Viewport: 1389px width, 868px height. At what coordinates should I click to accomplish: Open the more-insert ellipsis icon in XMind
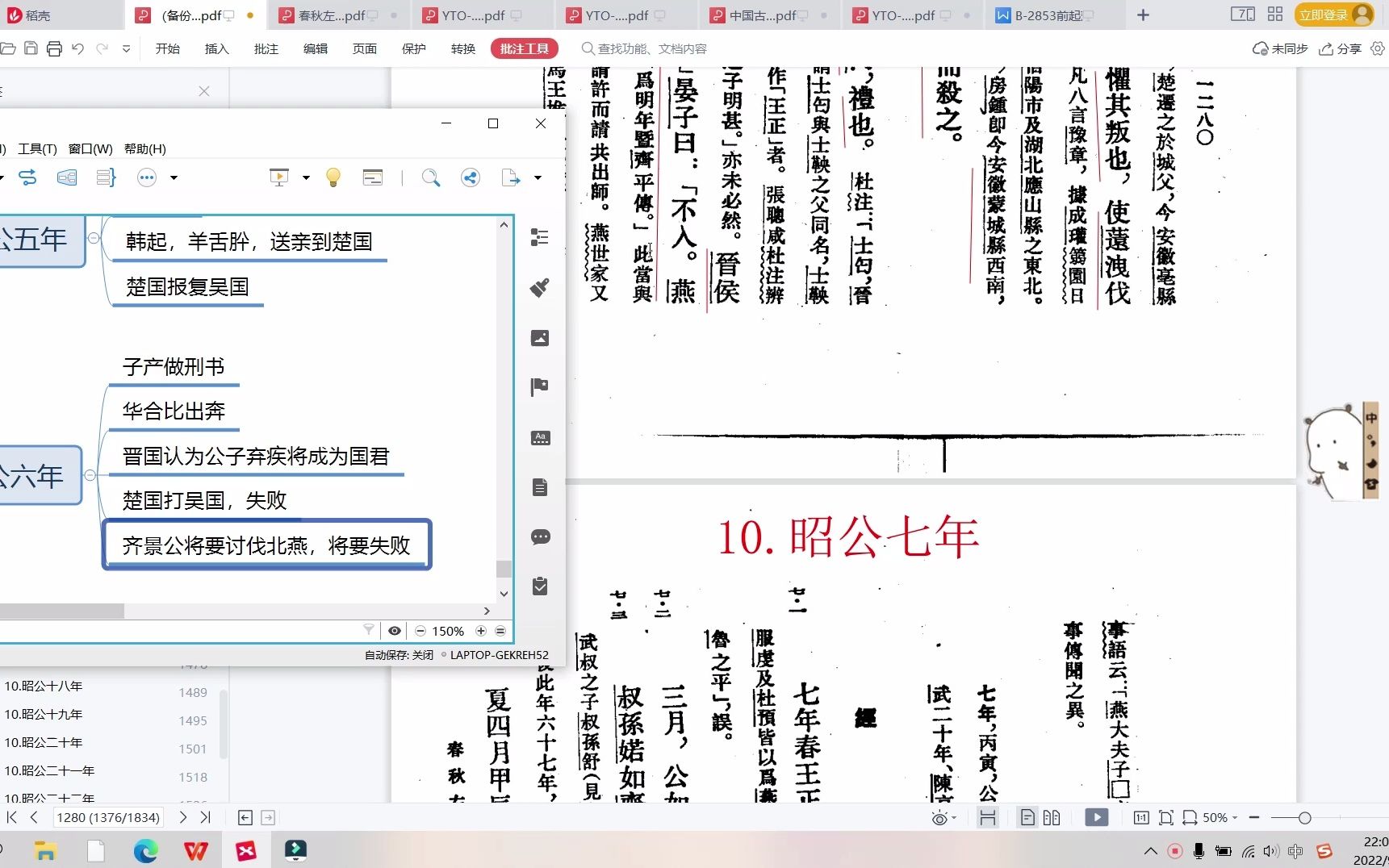[x=146, y=177]
